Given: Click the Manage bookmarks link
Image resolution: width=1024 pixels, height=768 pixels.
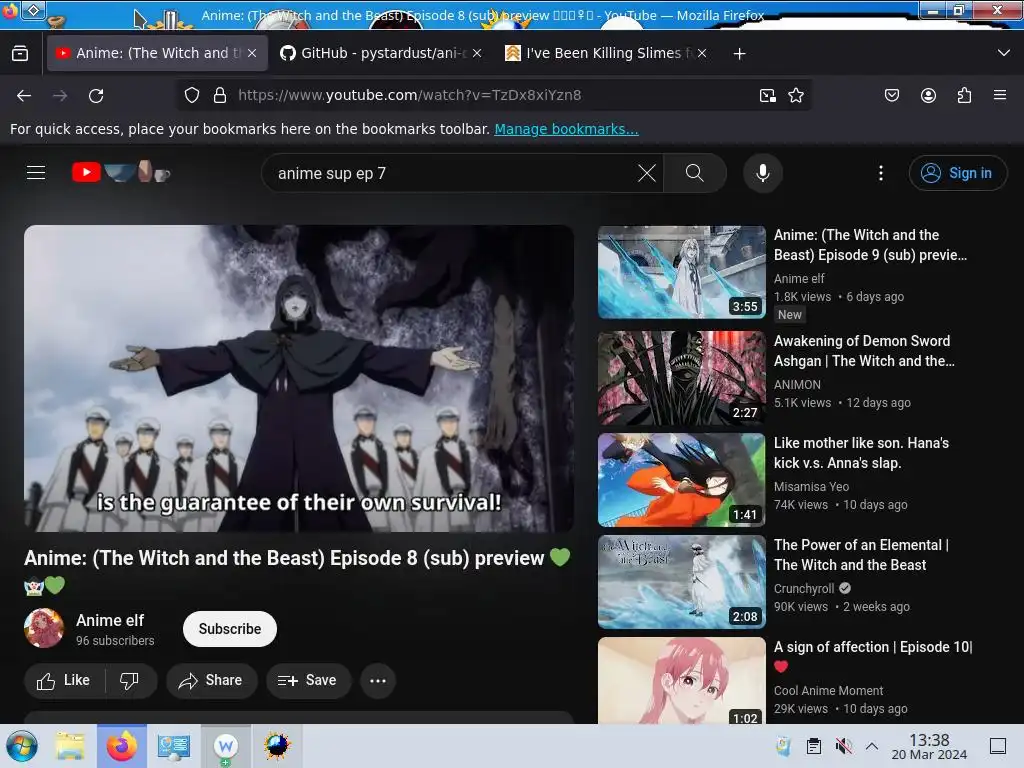Looking at the screenshot, I should click(x=566, y=129).
